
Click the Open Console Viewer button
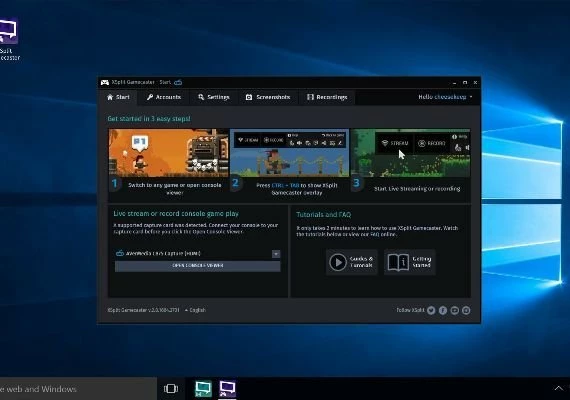(197, 266)
